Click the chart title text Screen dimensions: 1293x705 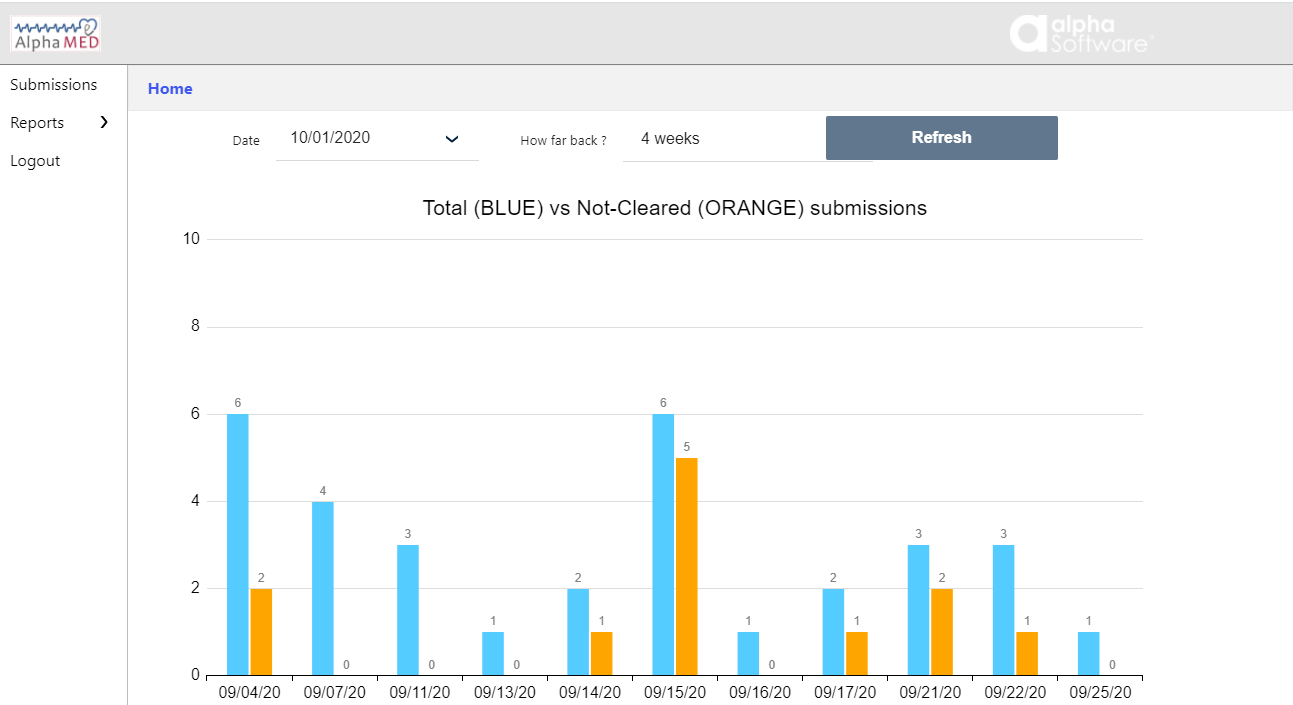pyautogui.click(x=675, y=208)
